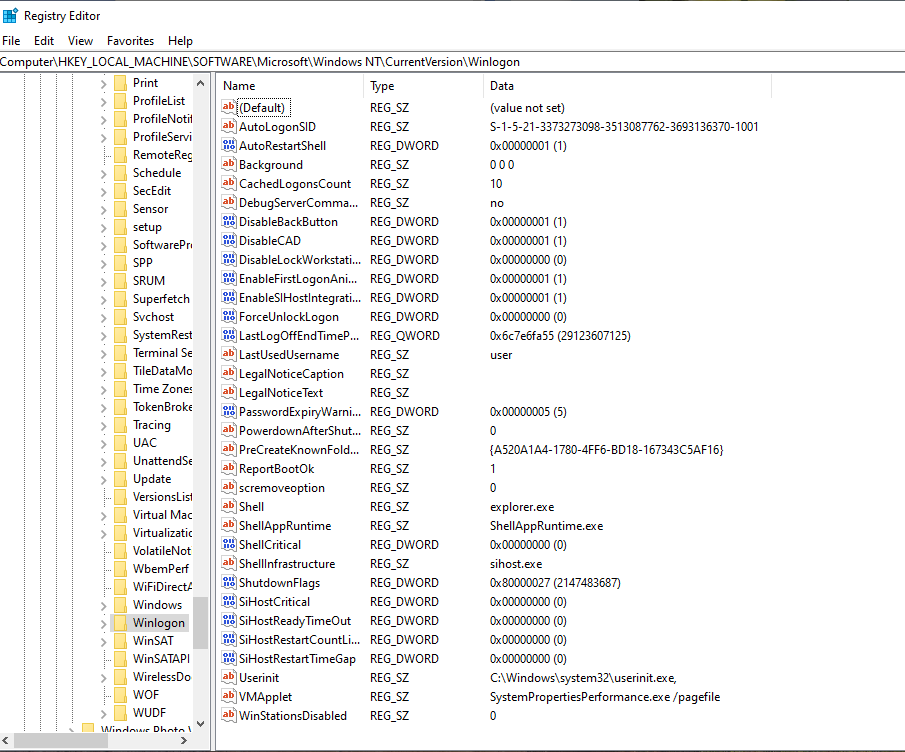Click the registry path address bar
This screenshot has width=905, height=752.
click(x=452, y=62)
